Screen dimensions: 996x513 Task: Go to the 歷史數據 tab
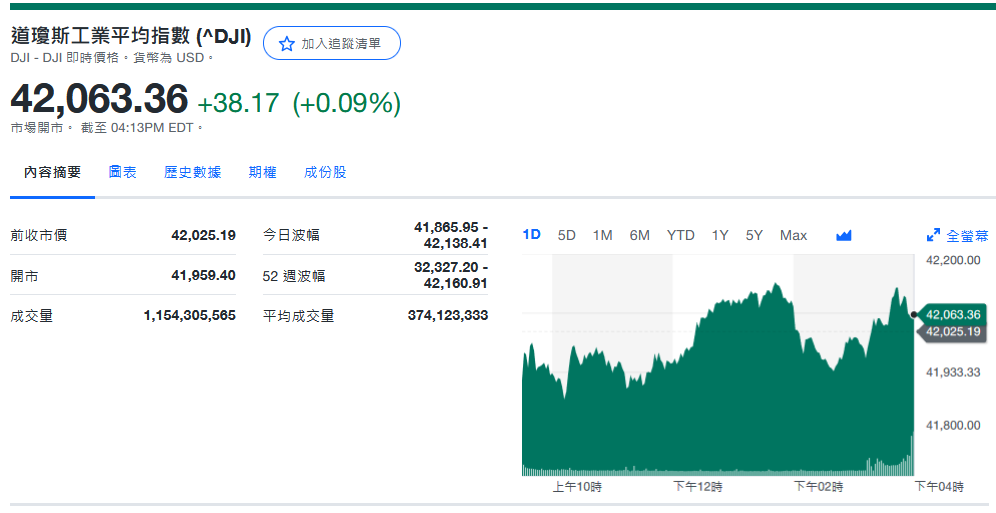tap(193, 172)
